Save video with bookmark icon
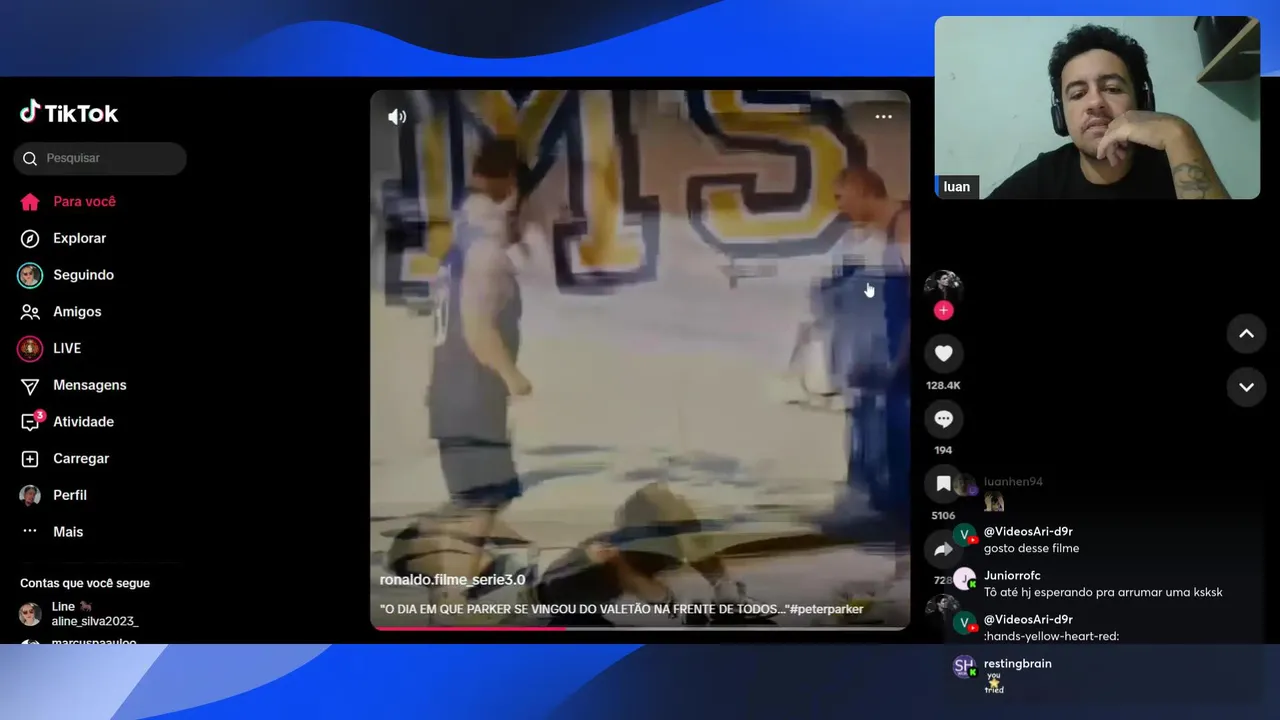 pos(943,484)
